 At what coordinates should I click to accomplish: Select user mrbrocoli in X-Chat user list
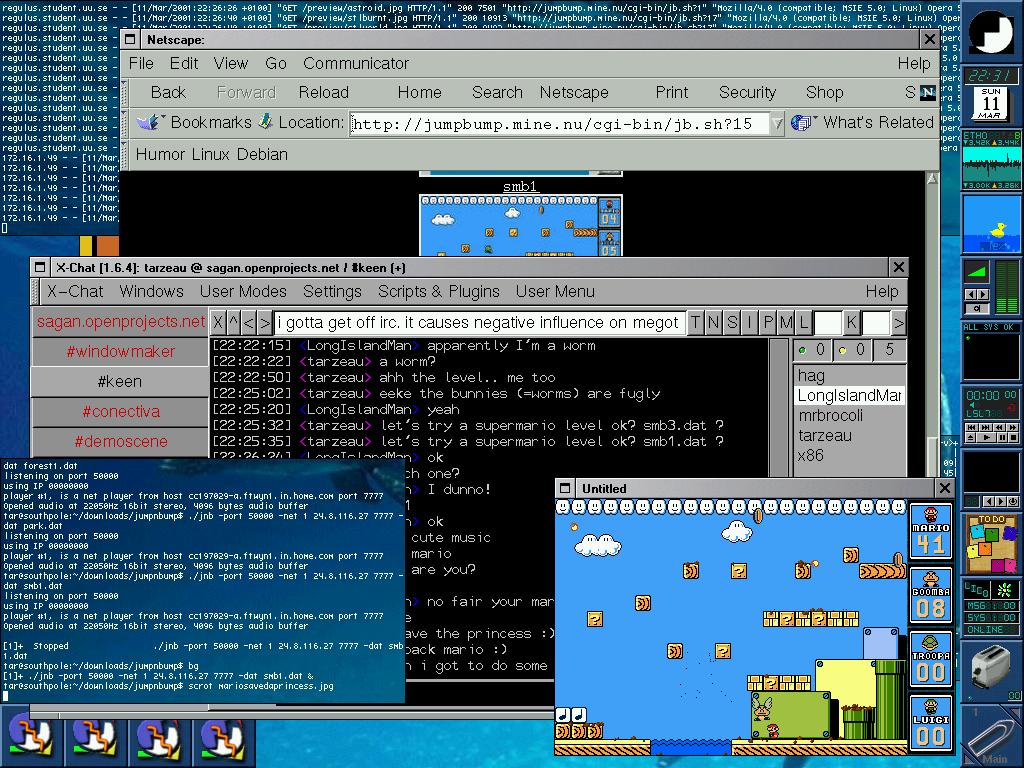(x=849, y=416)
